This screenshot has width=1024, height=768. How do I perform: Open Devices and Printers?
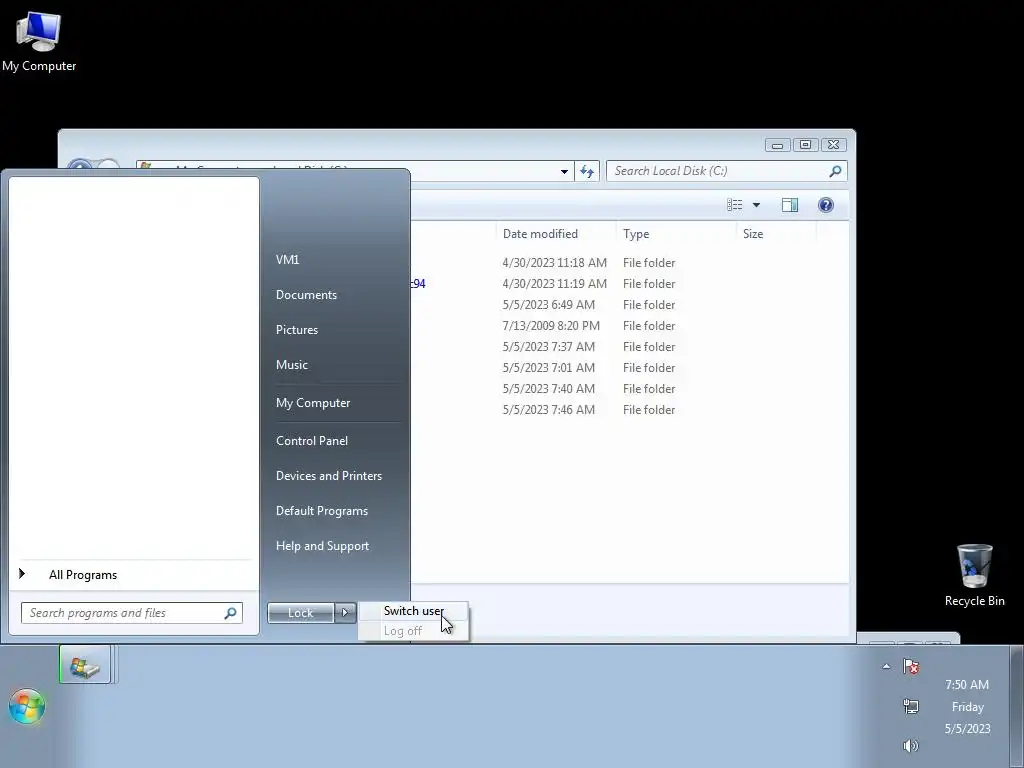328,476
